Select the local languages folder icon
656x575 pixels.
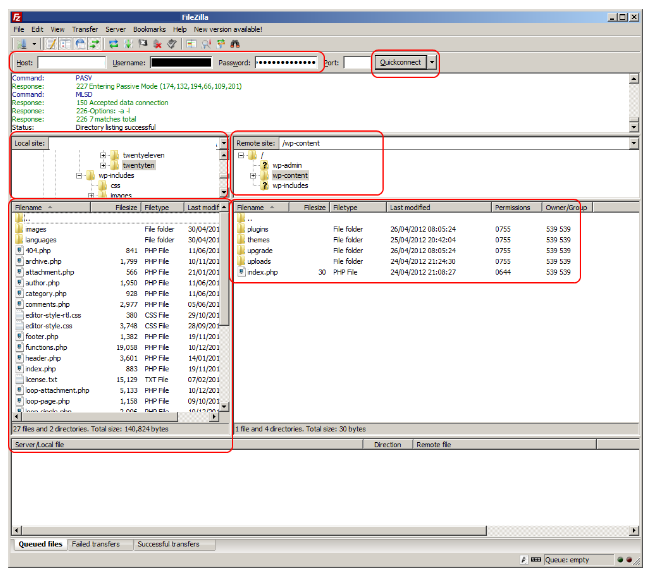point(19,240)
